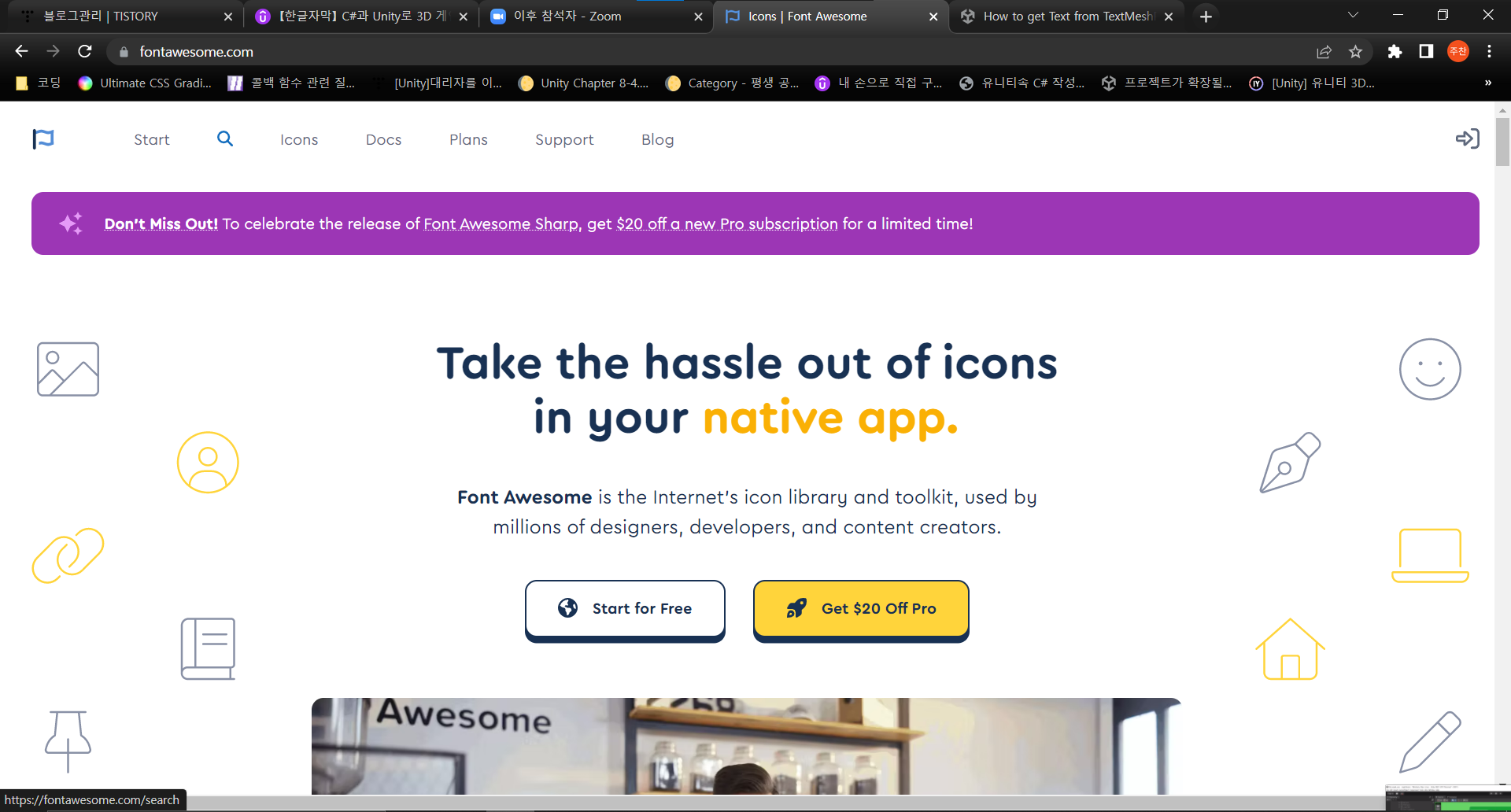Screen dimensions: 1511x812
Task: Click the yellow house icon
Action: [x=1290, y=649]
